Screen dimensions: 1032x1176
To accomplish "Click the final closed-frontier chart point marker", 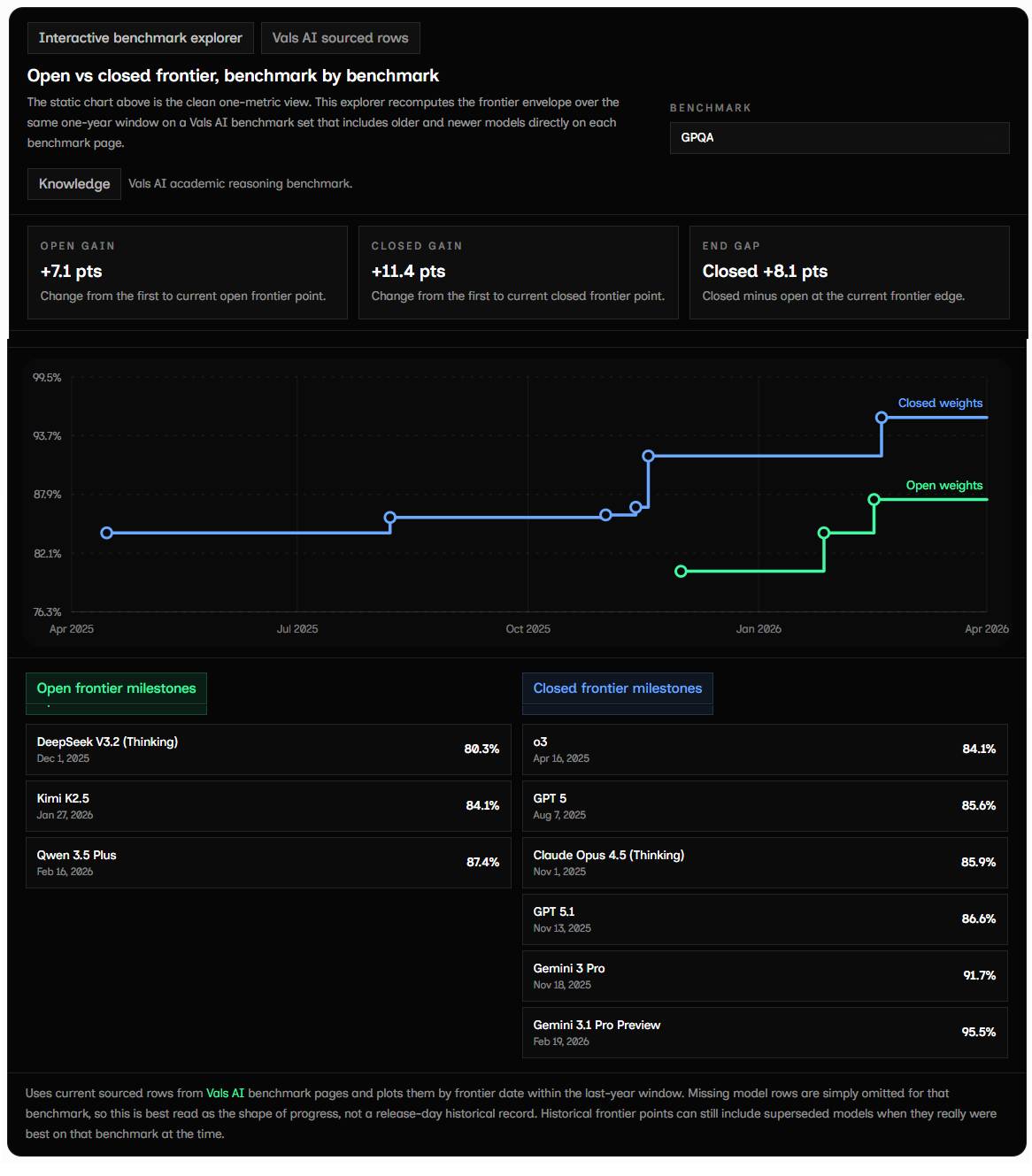I will tap(881, 417).
